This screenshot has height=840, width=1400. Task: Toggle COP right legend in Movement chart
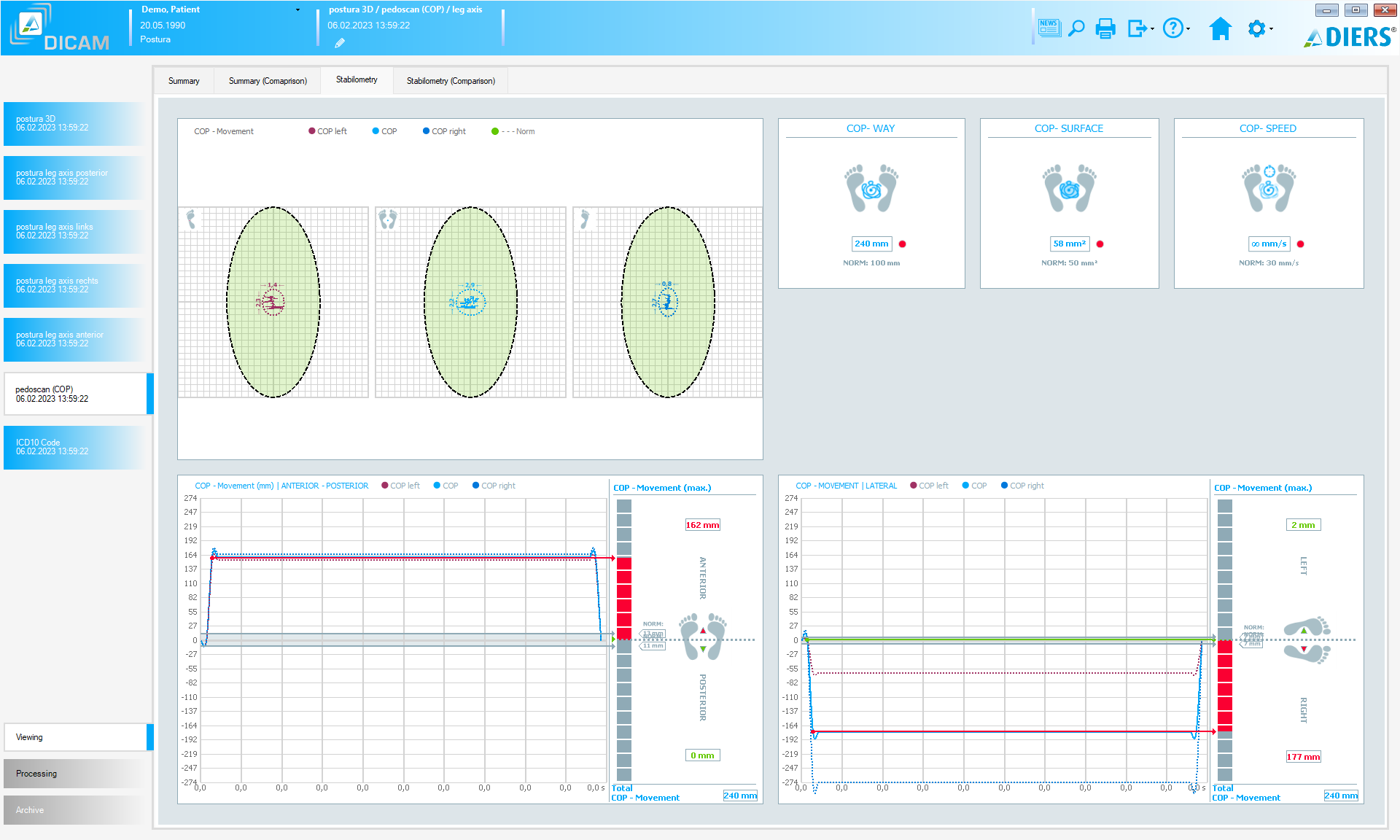coord(444,131)
